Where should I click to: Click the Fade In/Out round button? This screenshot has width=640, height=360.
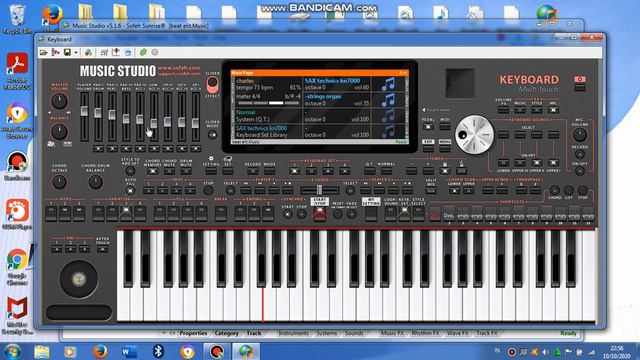(x=351, y=214)
